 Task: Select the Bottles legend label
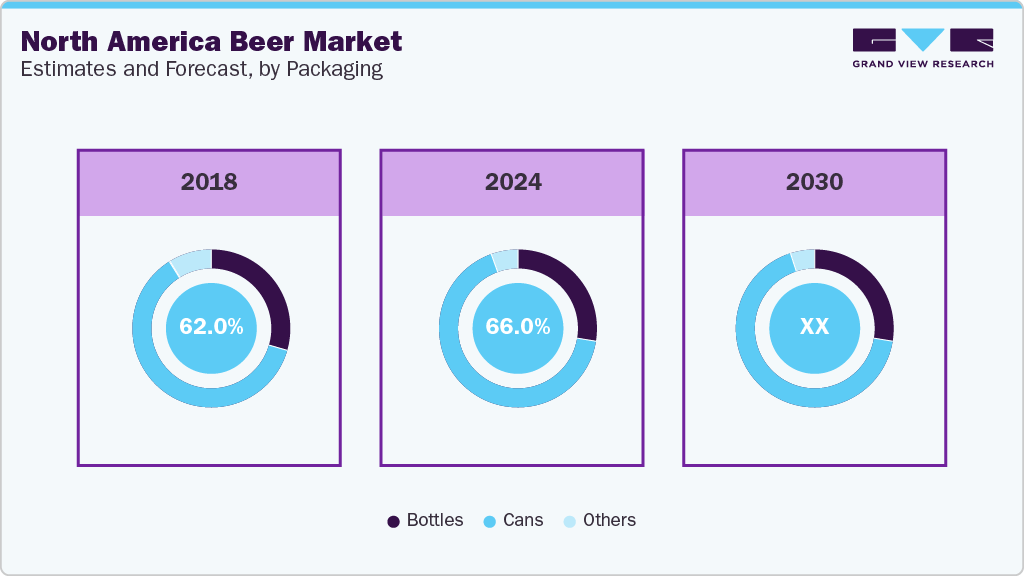(435, 520)
